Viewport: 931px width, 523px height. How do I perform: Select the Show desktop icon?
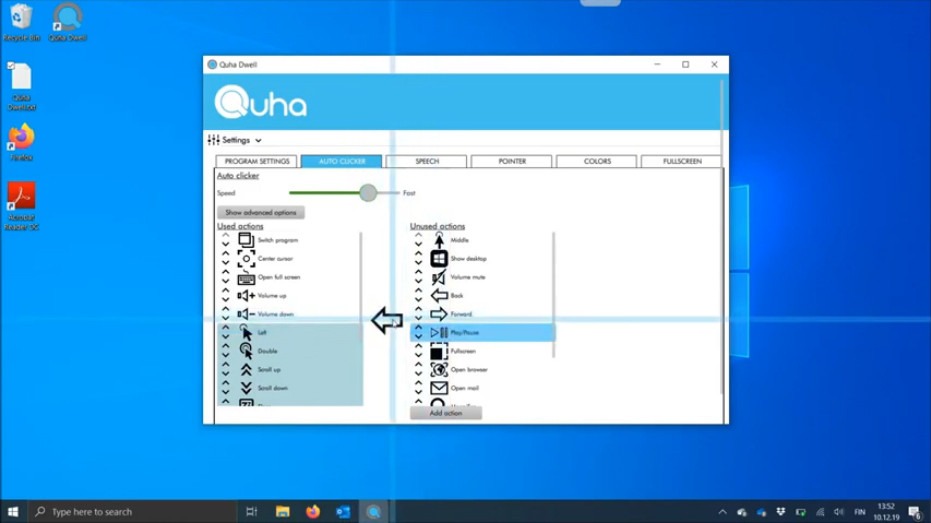pos(439,258)
